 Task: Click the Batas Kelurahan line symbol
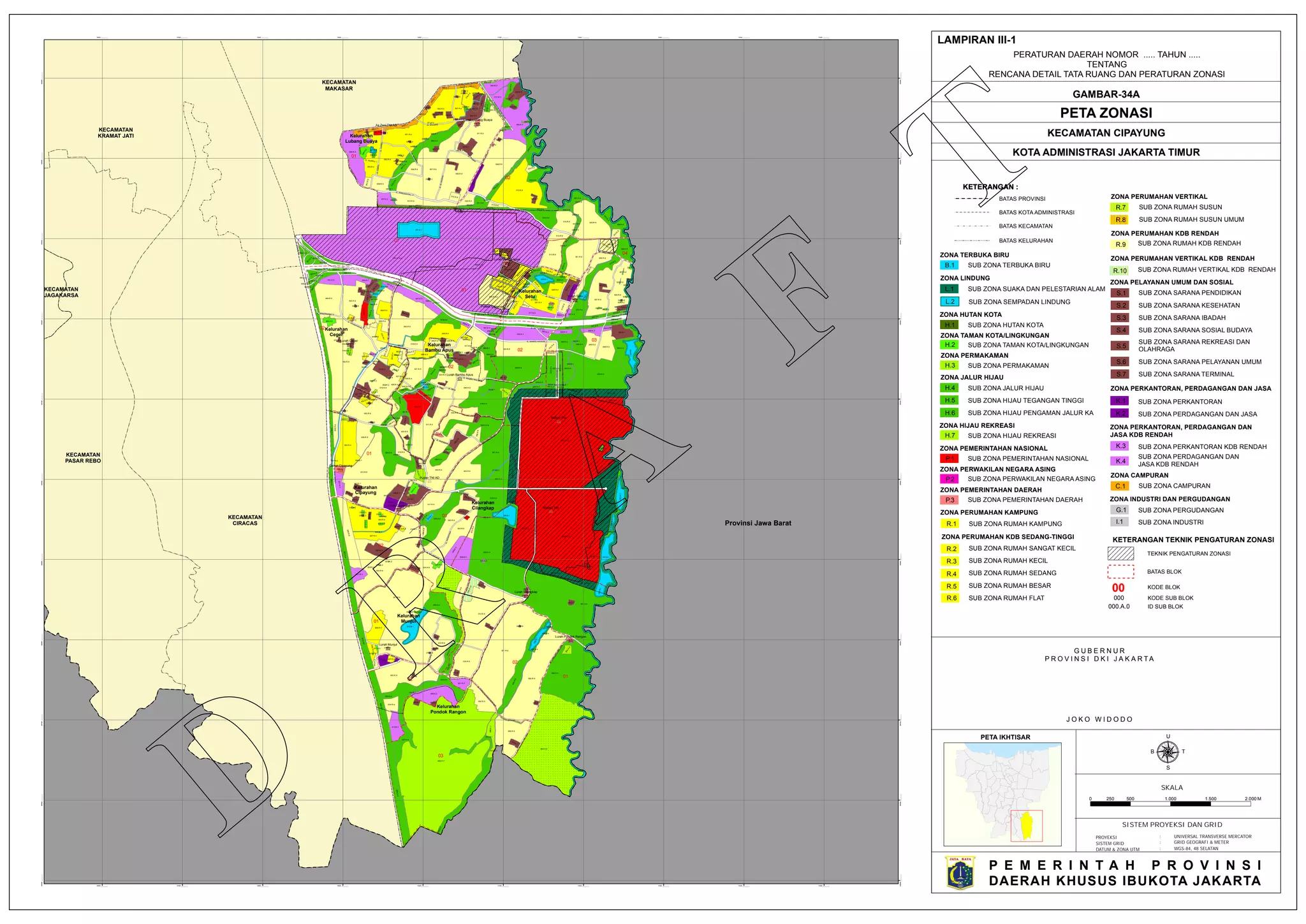click(x=971, y=240)
